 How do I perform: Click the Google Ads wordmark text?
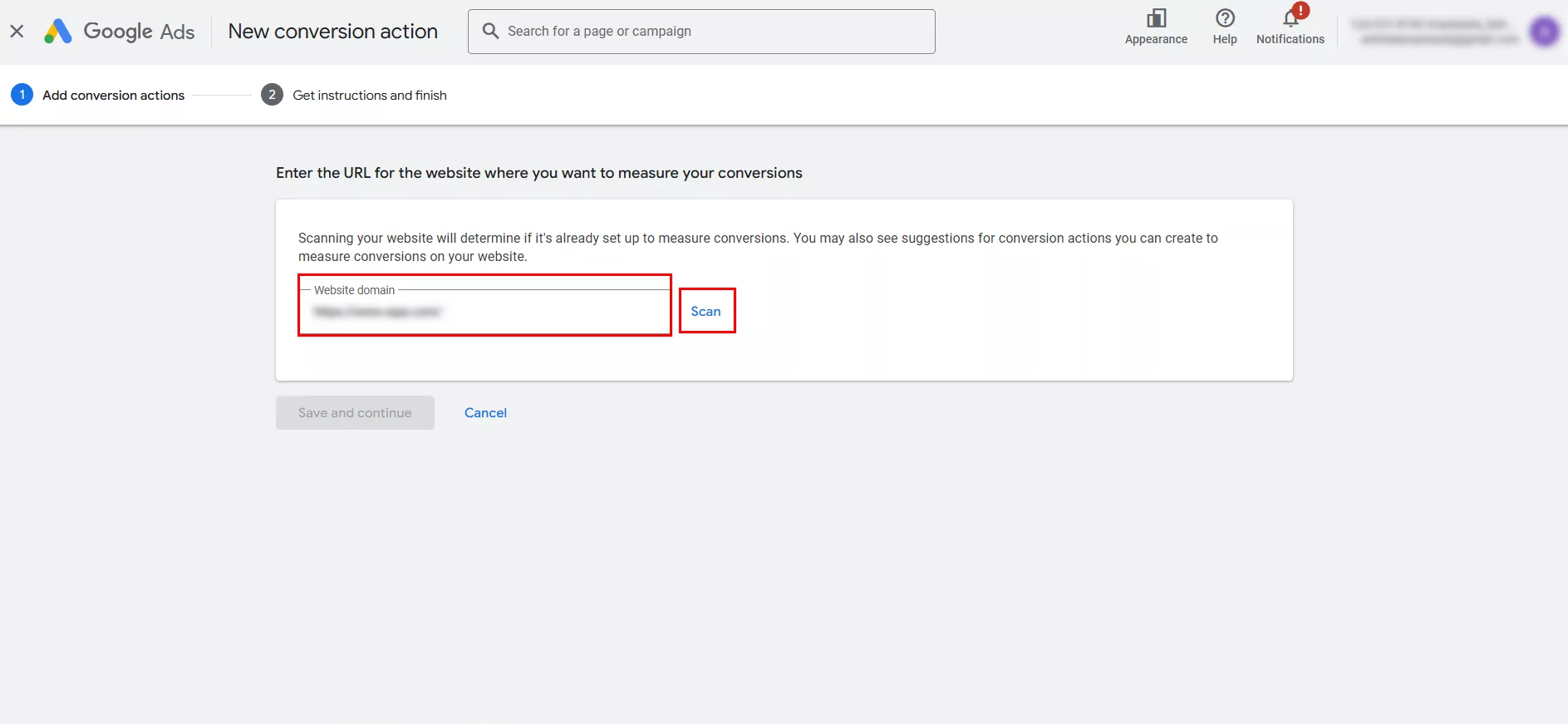pos(139,32)
